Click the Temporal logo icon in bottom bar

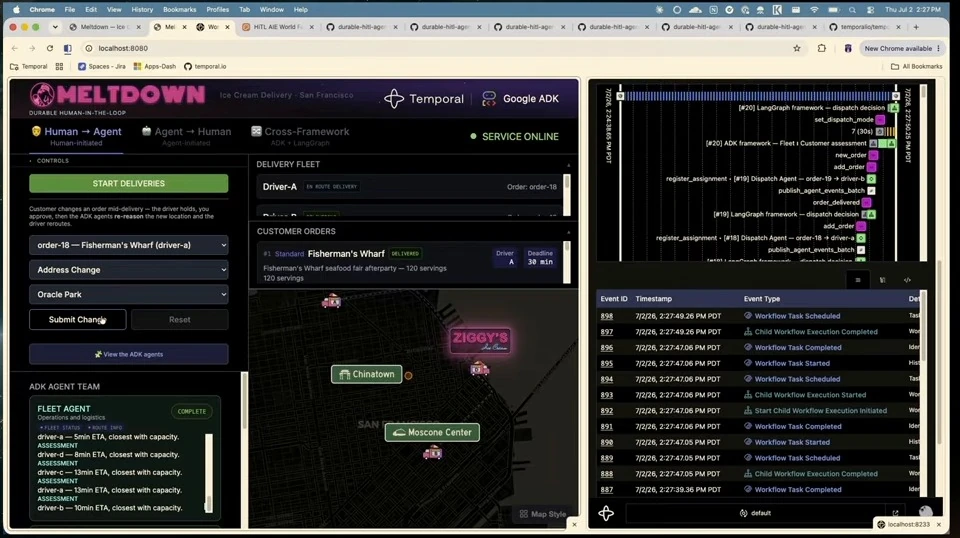tap(606, 513)
